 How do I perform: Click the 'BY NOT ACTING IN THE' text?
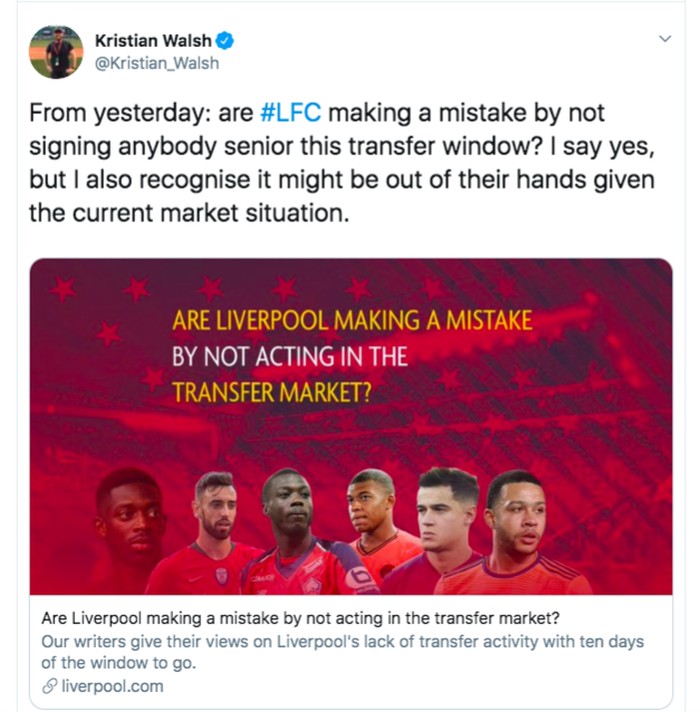coord(290,356)
